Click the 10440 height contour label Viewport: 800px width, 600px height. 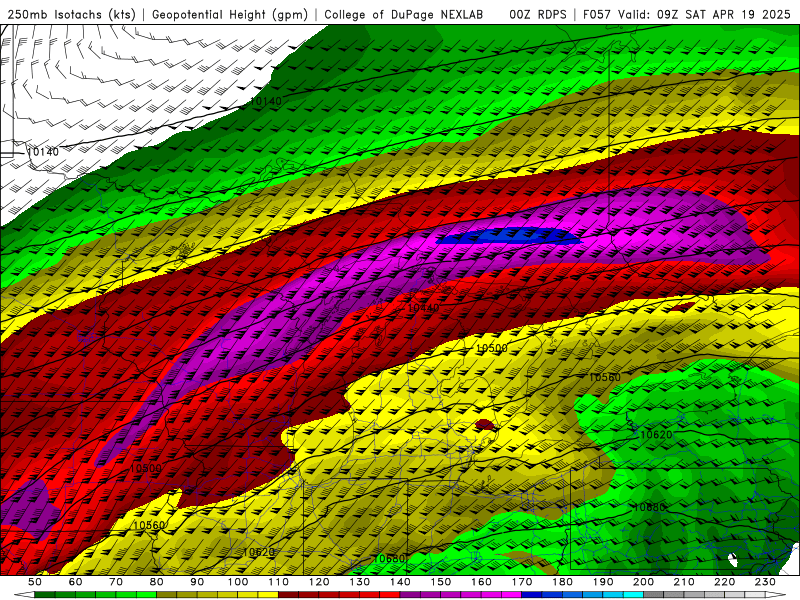click(423, 308)
